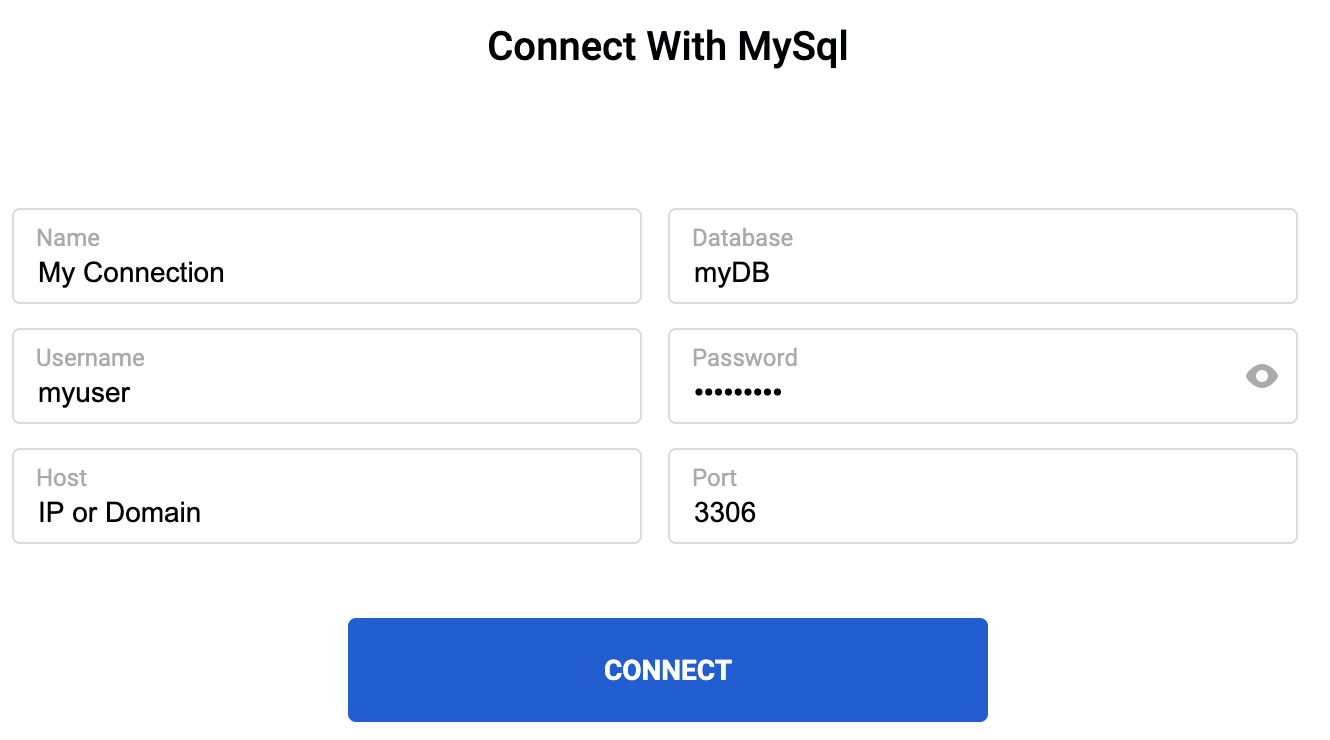1330x740 pixels.
Task: Click the 'Password' field label
Action: [745, 358]
